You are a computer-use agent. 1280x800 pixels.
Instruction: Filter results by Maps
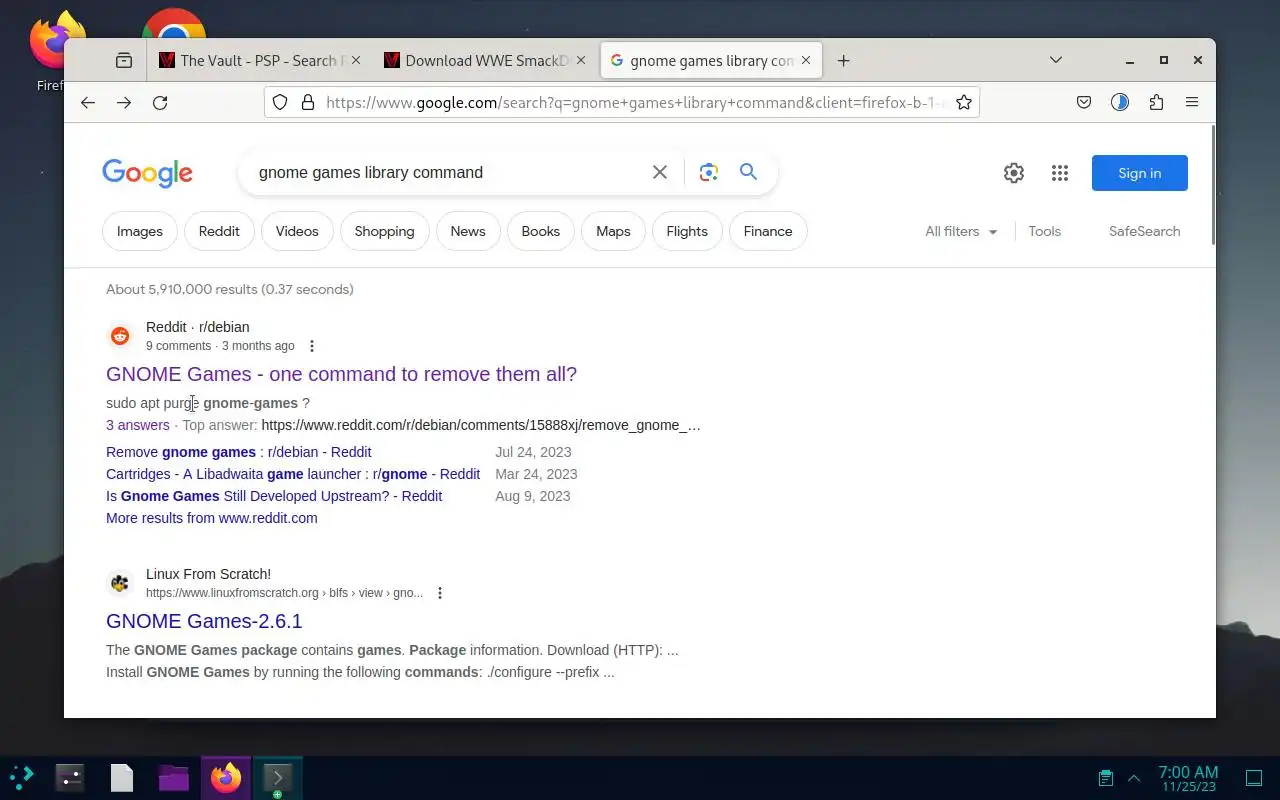coord(613,231)
